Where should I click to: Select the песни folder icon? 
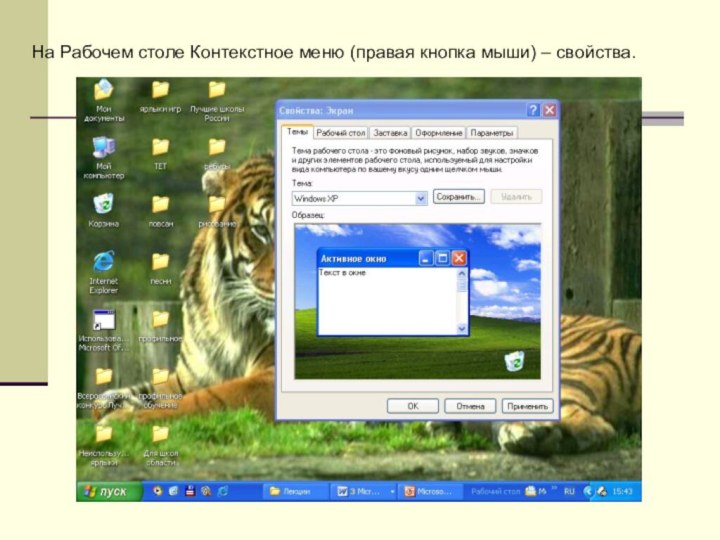pos(160,263)
